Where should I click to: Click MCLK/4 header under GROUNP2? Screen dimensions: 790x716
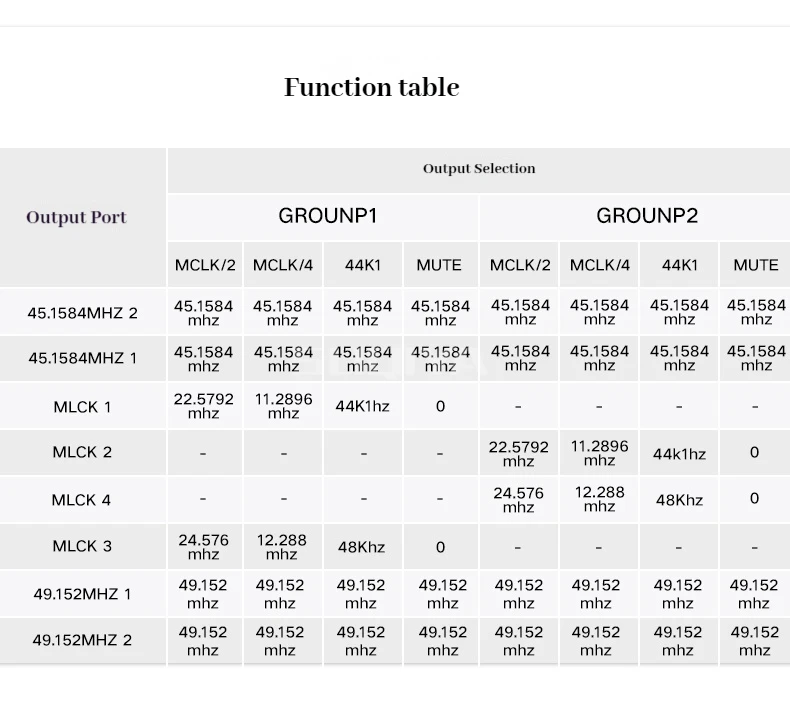tap(599, 265)
